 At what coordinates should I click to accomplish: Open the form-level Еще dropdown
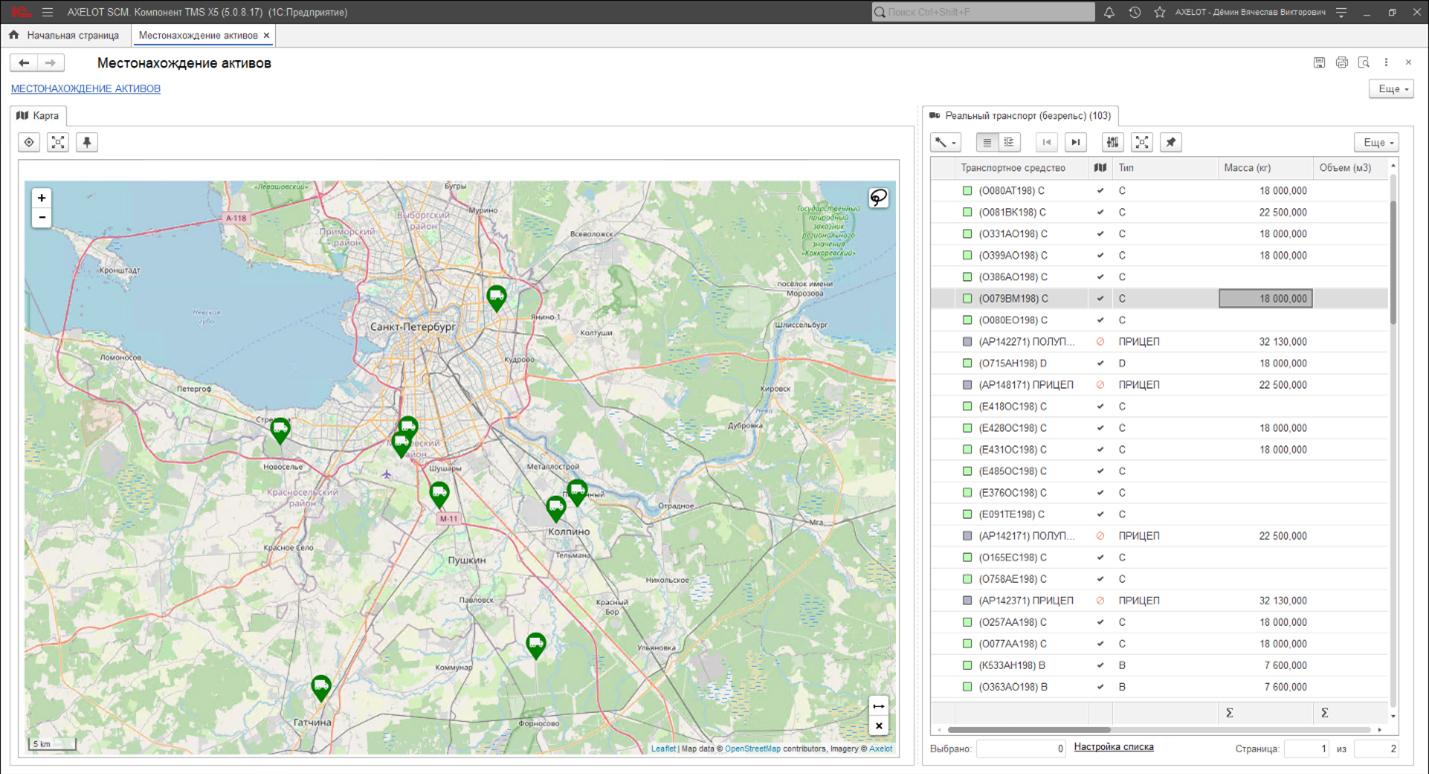pyautogui.click(x=1393, y=89)
